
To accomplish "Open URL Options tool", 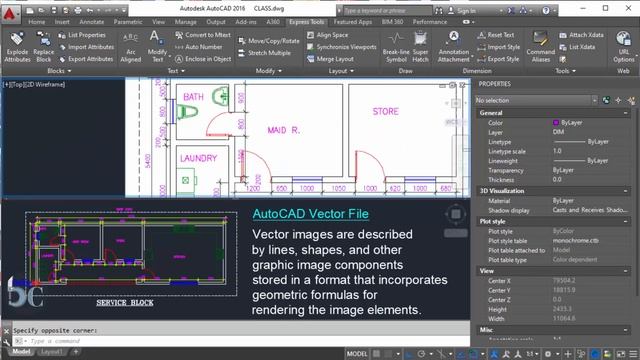I will 623,47.
